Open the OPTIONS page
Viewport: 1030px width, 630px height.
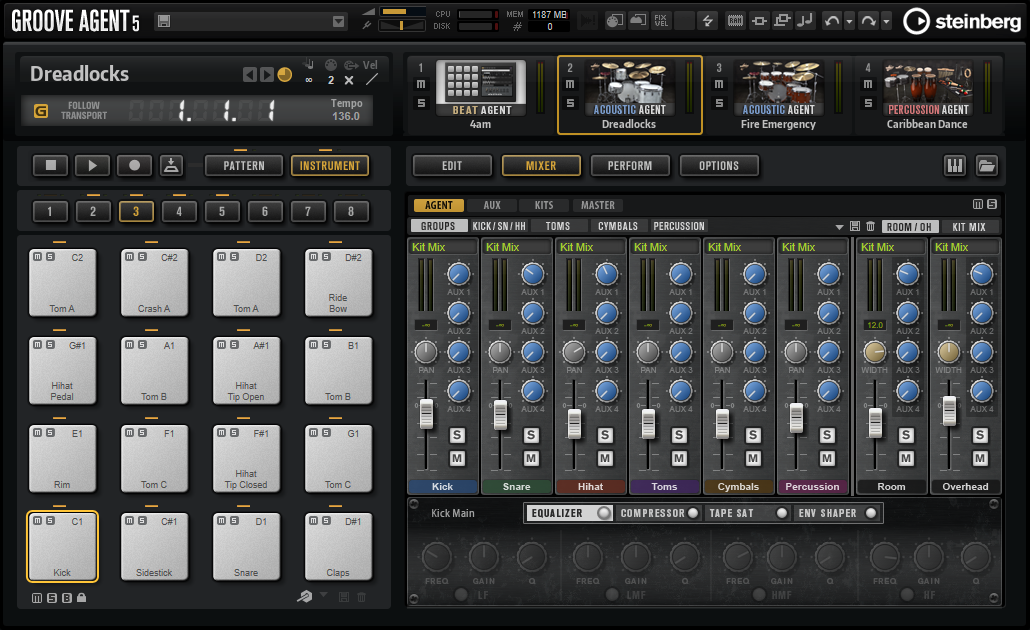point(719,166)
